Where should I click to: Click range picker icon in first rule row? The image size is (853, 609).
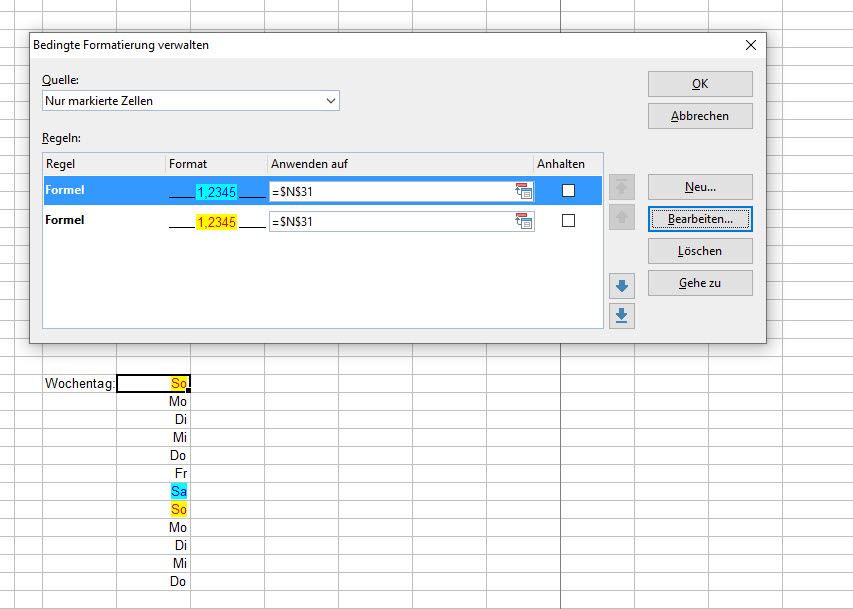pyautogui.click(x=524, y=191)
